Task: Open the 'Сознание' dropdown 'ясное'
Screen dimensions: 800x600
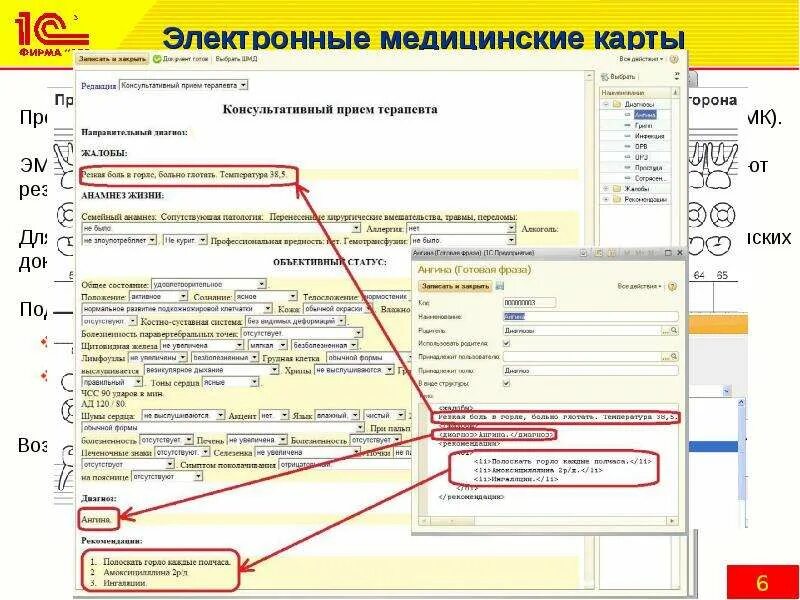Action: 292,296
